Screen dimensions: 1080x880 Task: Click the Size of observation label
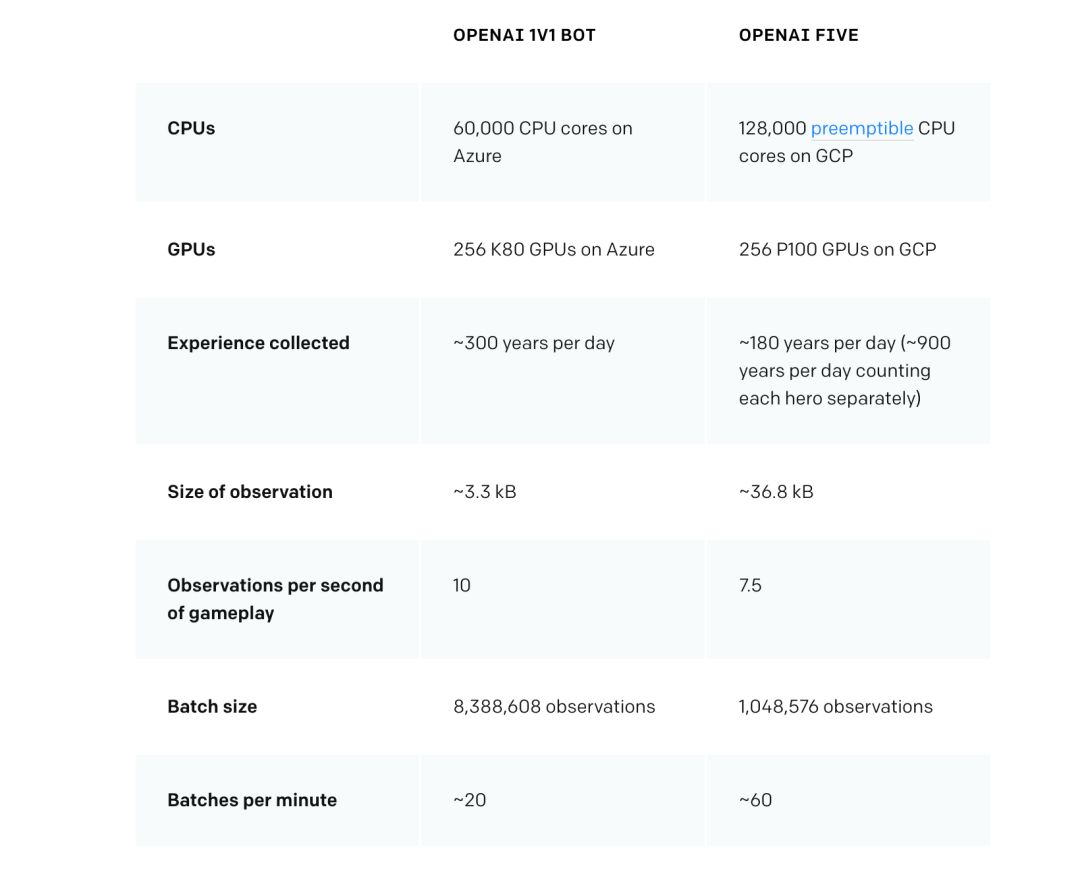coord(250,492)
